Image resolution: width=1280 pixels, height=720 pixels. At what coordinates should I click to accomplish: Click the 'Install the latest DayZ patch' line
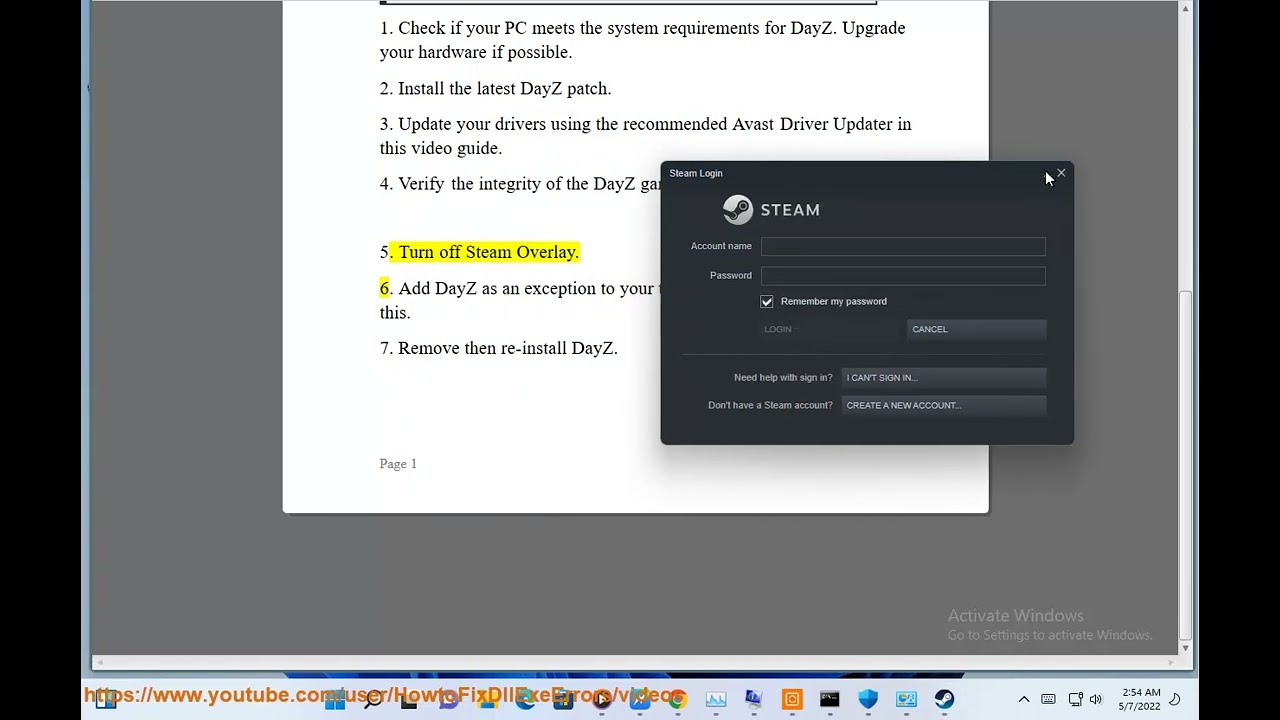tap(504, 88)
